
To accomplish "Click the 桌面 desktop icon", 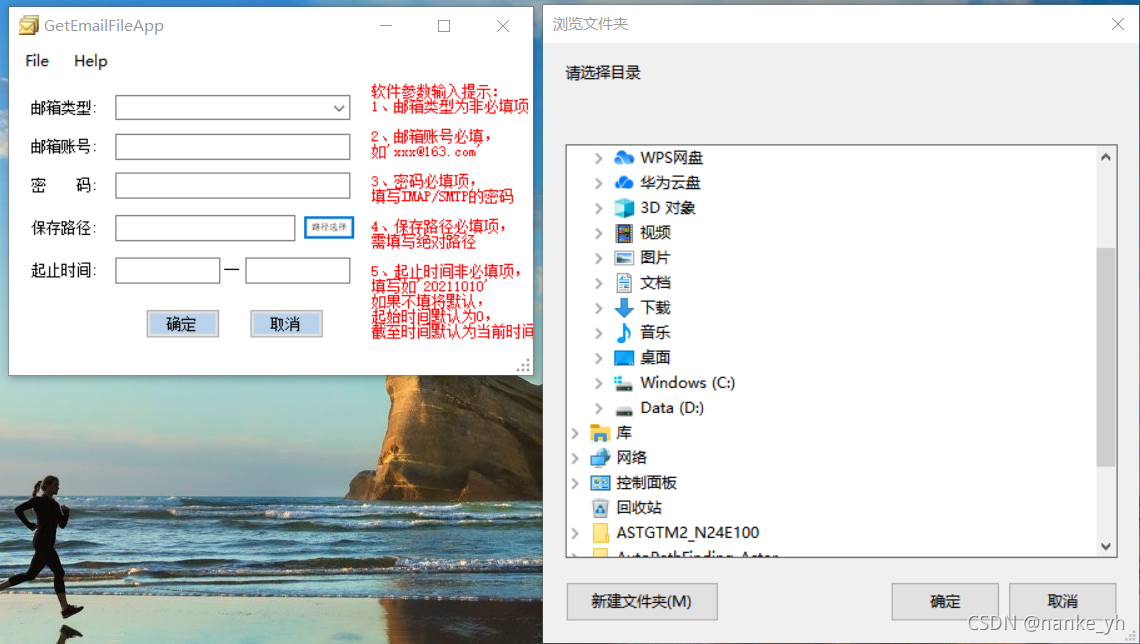I will [x=624, y=358].
